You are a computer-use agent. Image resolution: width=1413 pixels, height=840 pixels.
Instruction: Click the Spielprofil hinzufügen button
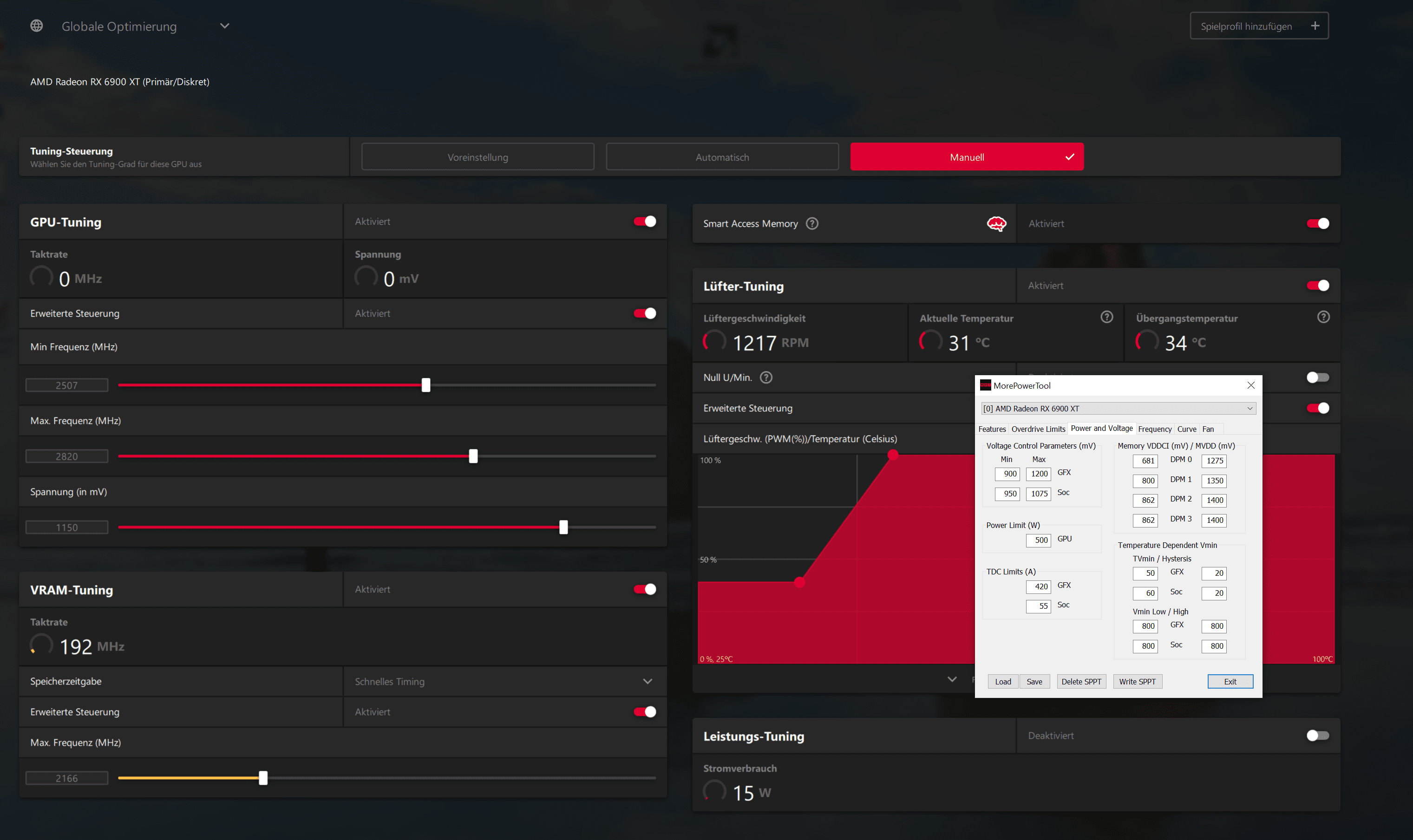(1259, 26)
